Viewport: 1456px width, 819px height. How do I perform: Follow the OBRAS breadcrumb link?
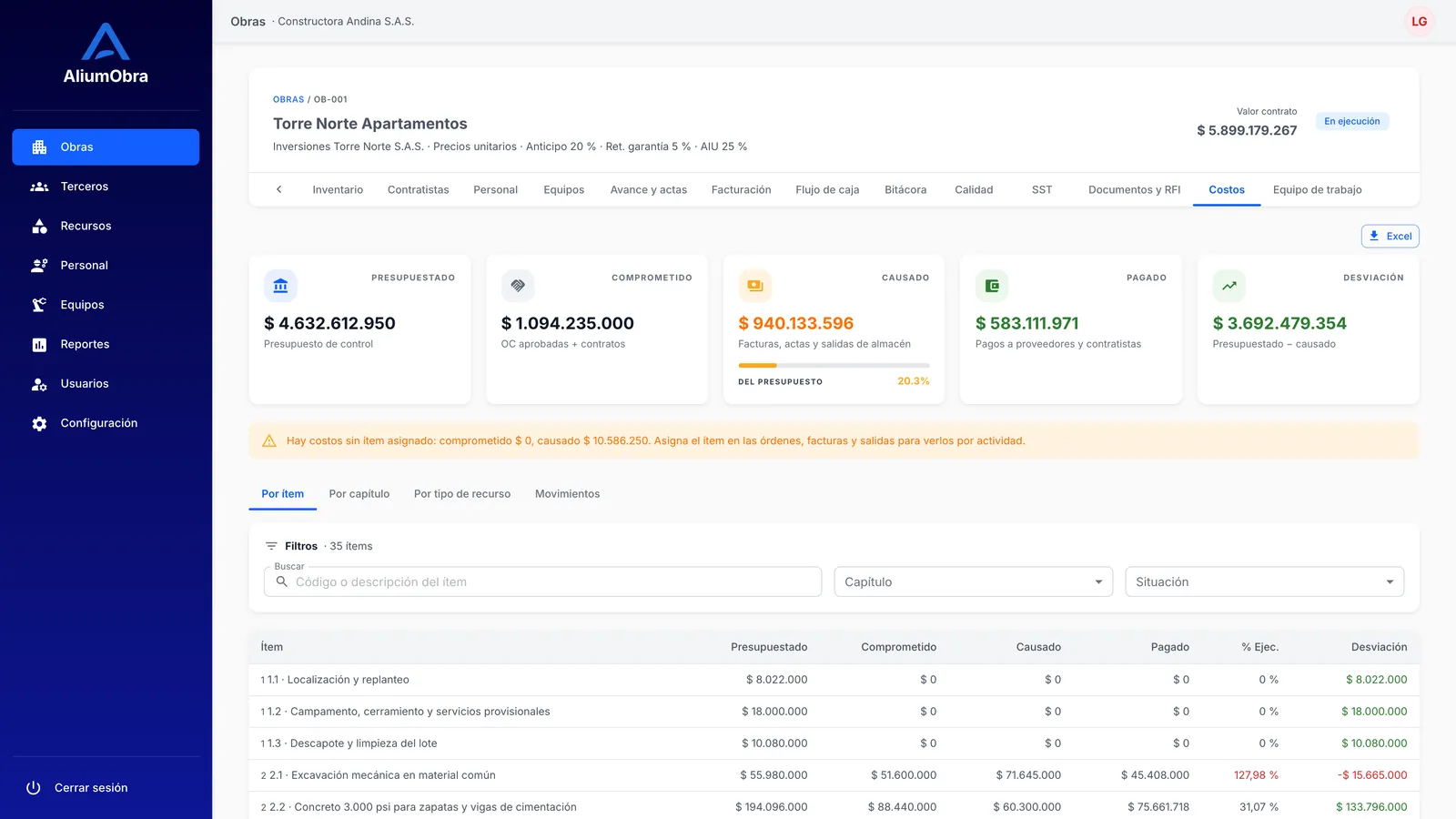288,100
